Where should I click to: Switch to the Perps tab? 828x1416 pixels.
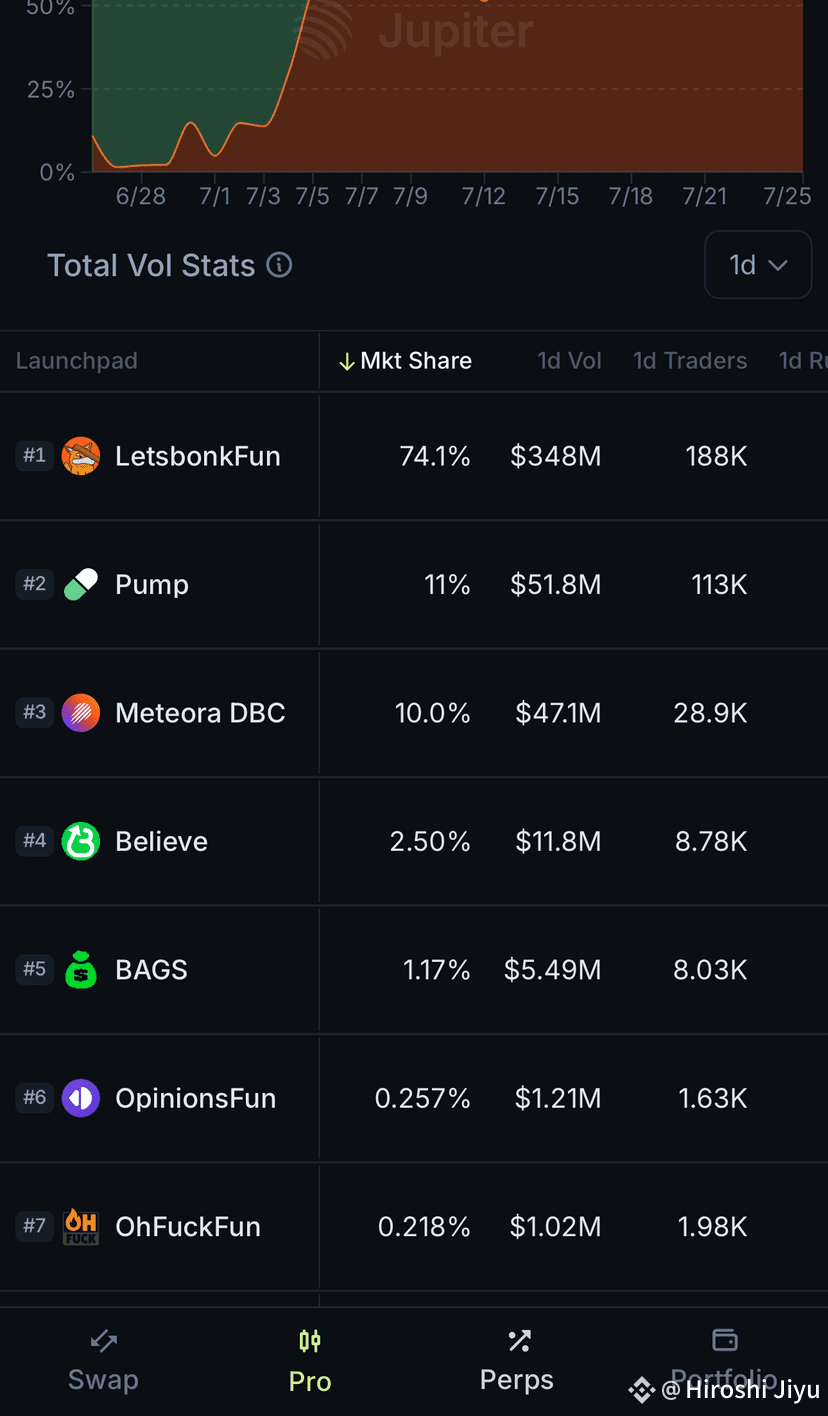coord(517,1362)
